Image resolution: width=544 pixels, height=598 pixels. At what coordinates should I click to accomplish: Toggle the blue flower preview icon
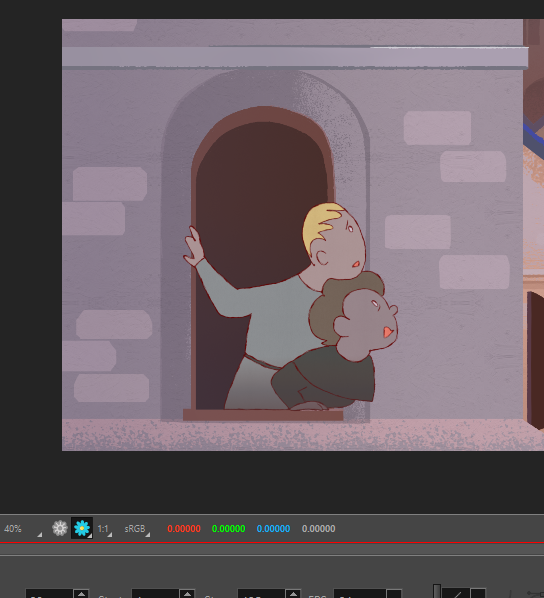click(82, 528)
